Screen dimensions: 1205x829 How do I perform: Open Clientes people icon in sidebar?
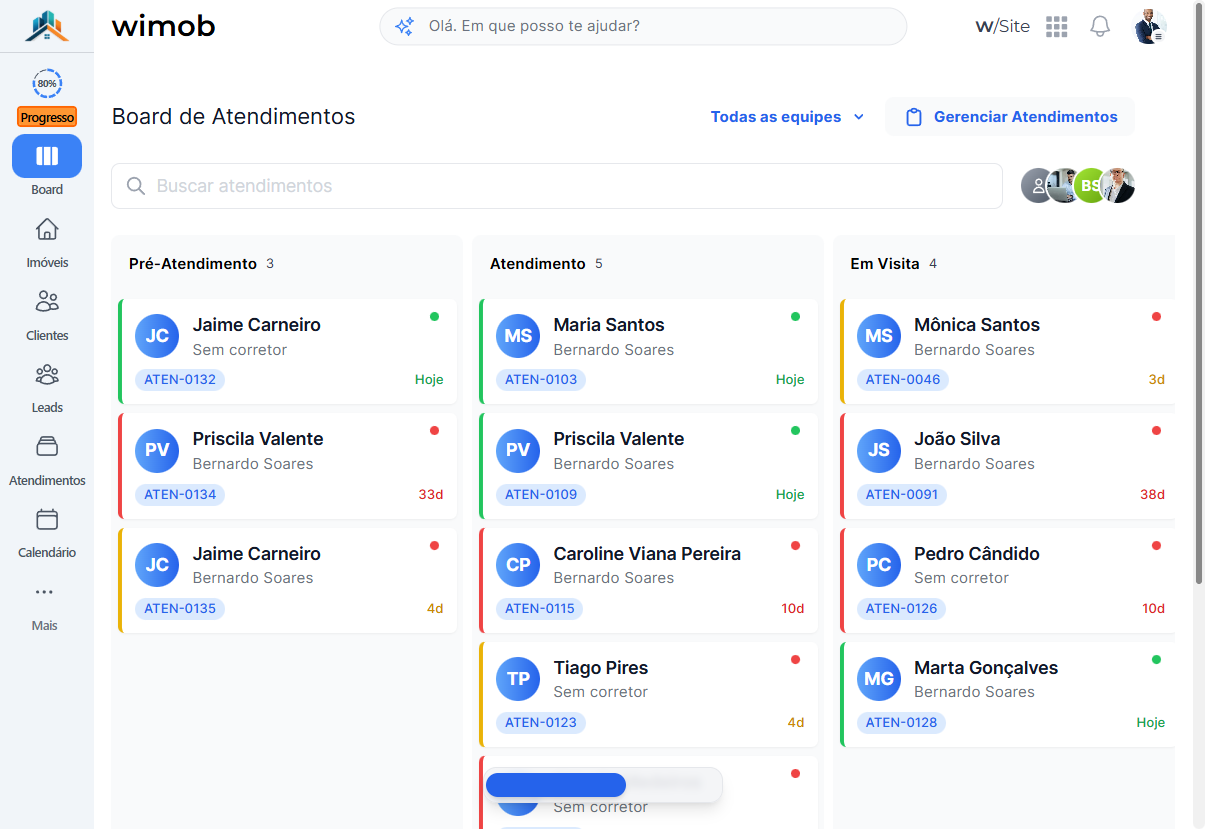[x=47, y=301]
